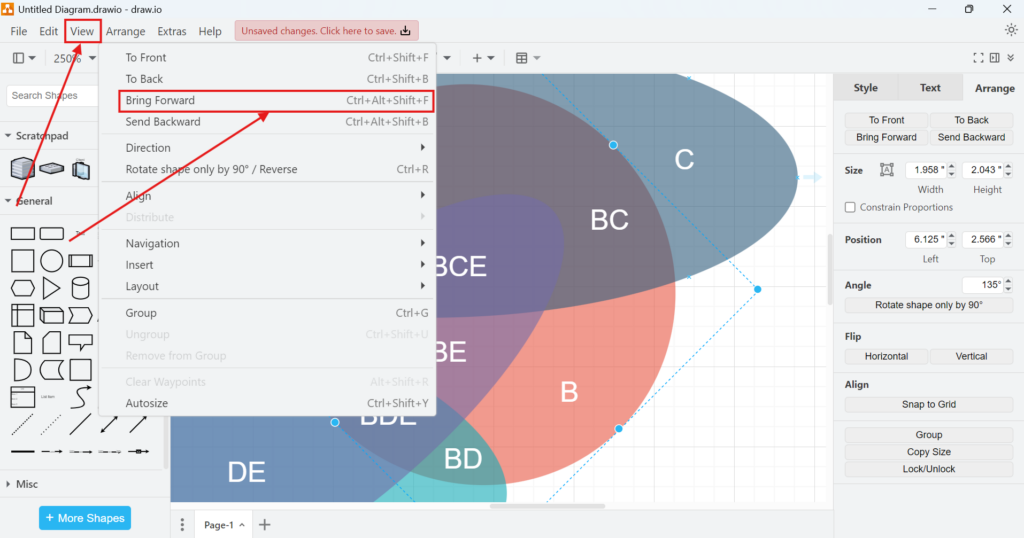Add a new page with plus icon
The width and height of the screenshot is (1024, 538).
point(264,524)
